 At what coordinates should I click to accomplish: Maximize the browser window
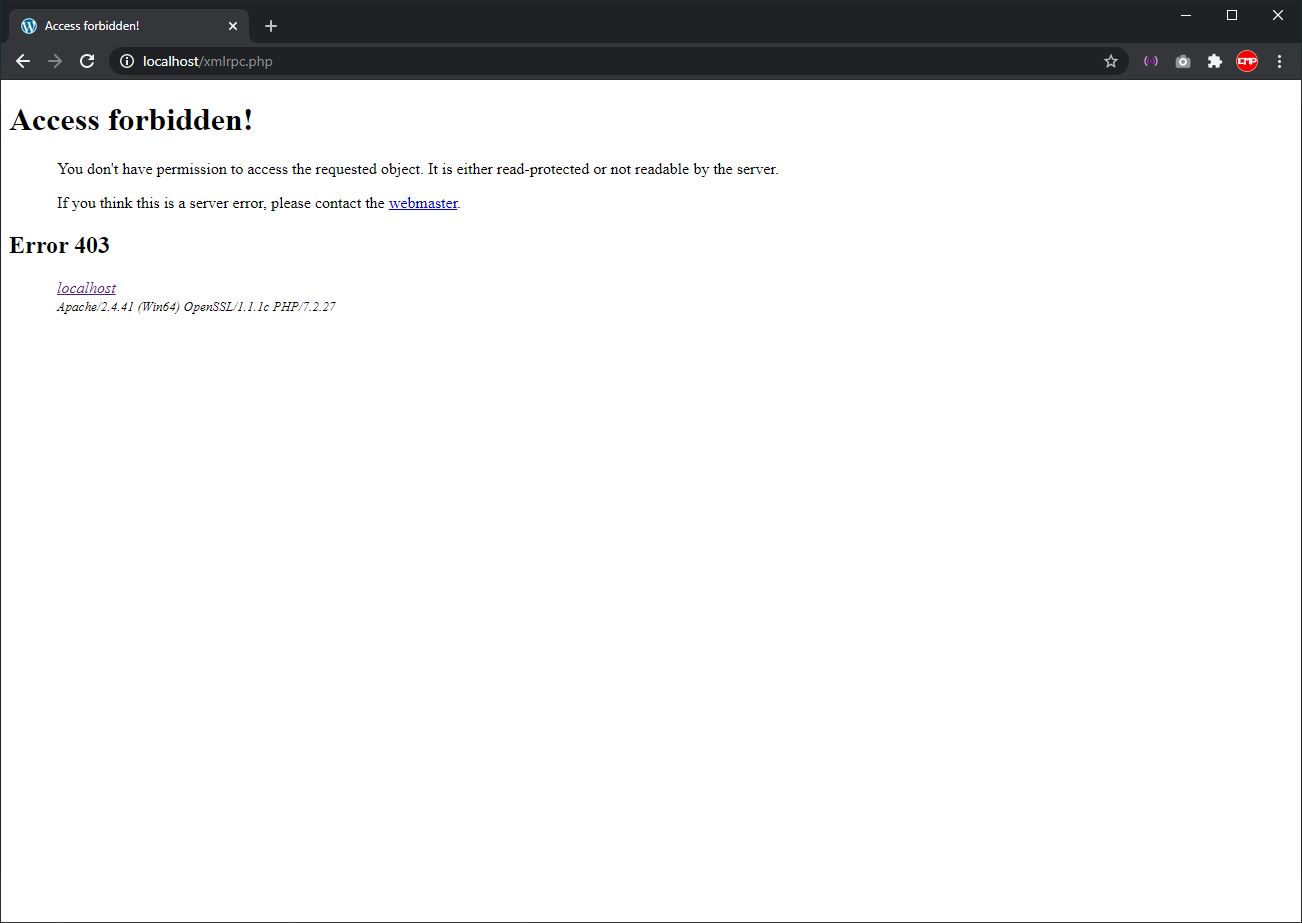(1232, 15)
